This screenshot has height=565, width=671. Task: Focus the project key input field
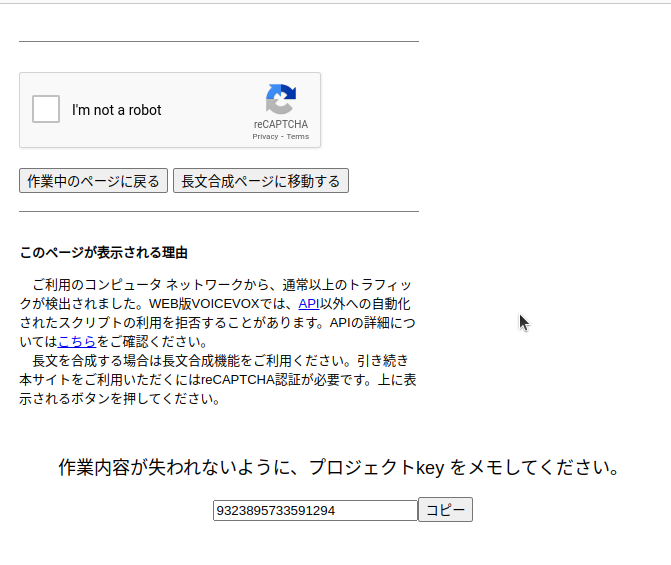click(315, 510)
